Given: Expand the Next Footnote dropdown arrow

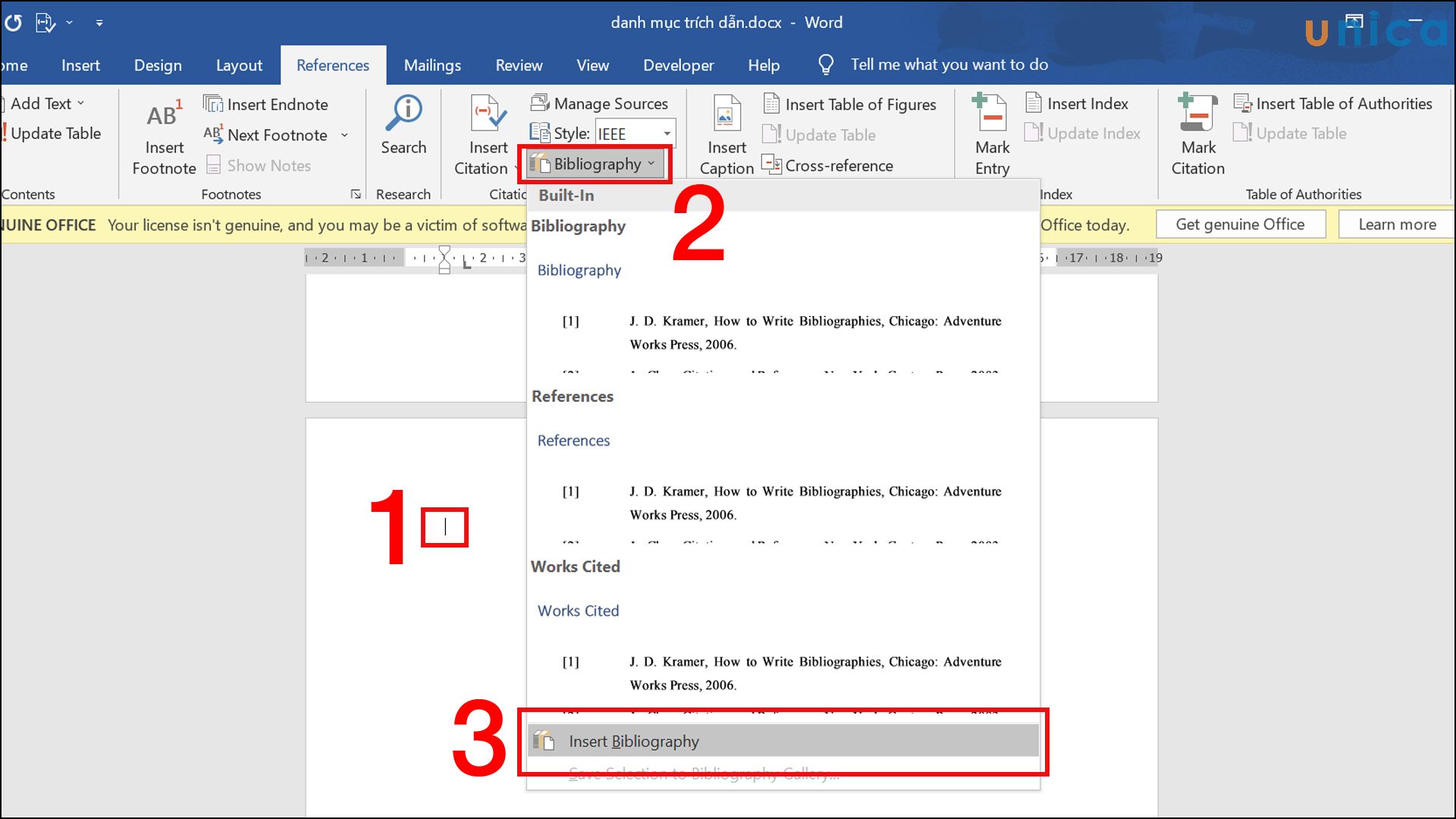Looking at the screenshot, I should pyautogui.click(x=347, y=134).
